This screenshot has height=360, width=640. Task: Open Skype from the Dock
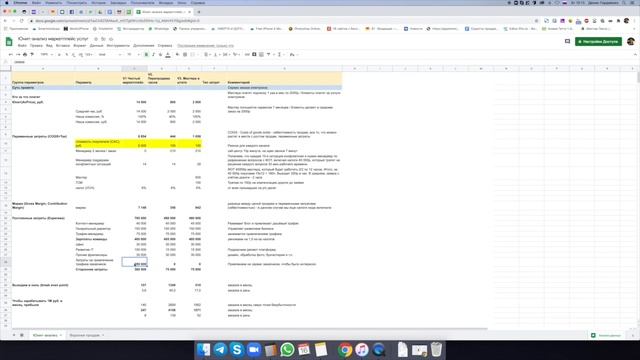(x=237, y=350)
